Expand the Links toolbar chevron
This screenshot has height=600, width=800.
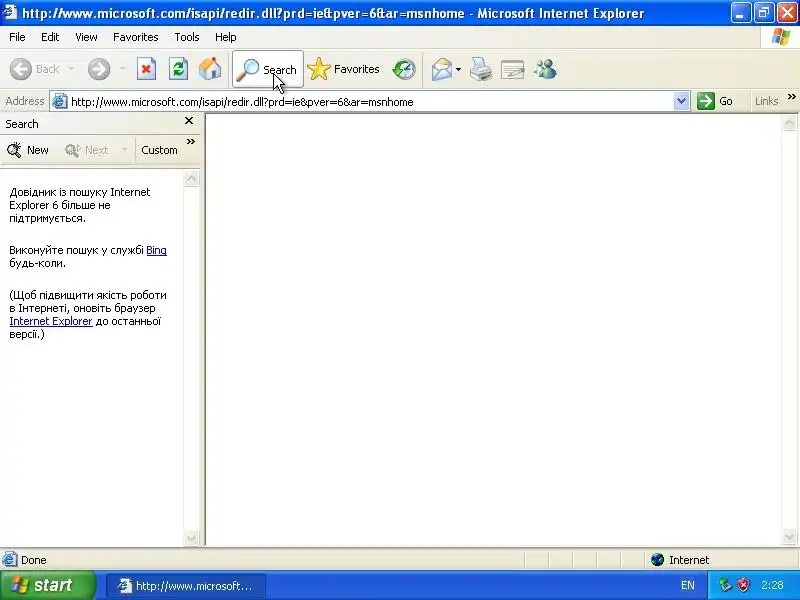[791, 96]
